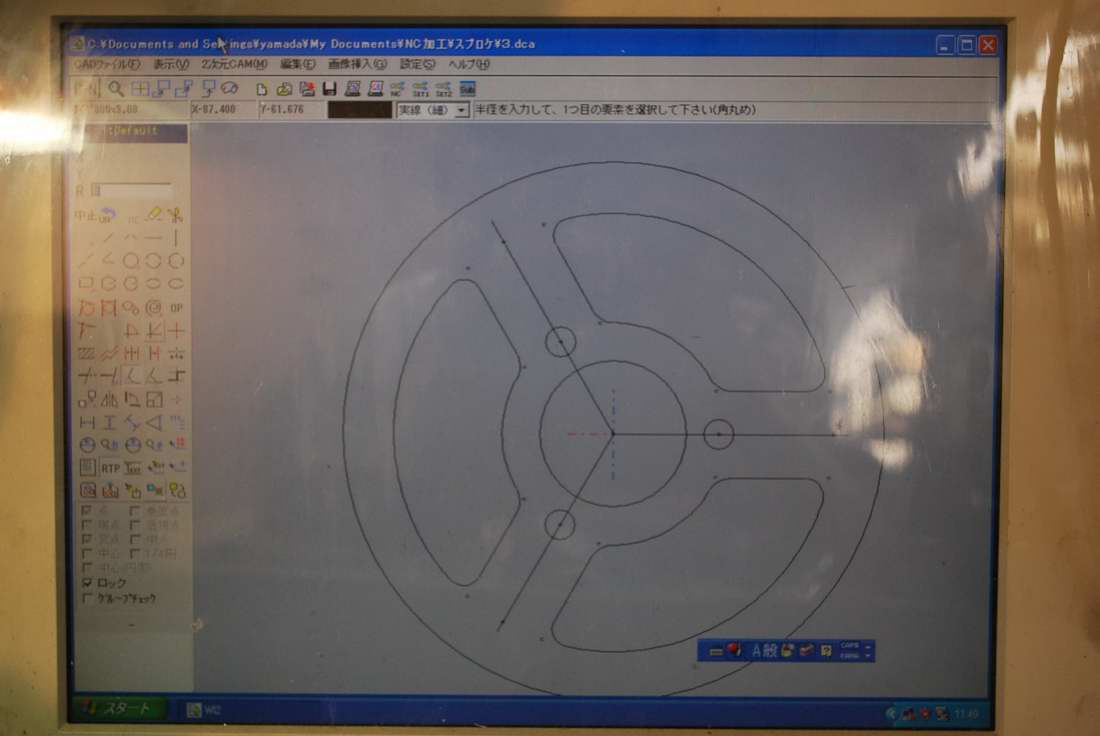Open the 実線 line type dropdown
The width and height of the screenshot is (1100, 736).
pos(462,110)
